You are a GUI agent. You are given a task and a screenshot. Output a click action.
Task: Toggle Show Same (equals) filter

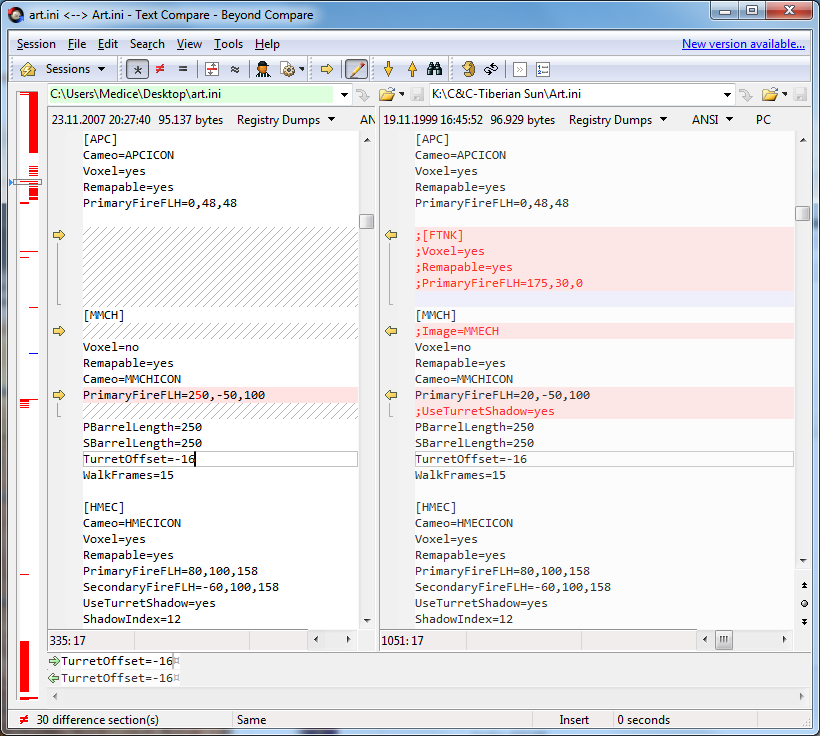[183, 69]
